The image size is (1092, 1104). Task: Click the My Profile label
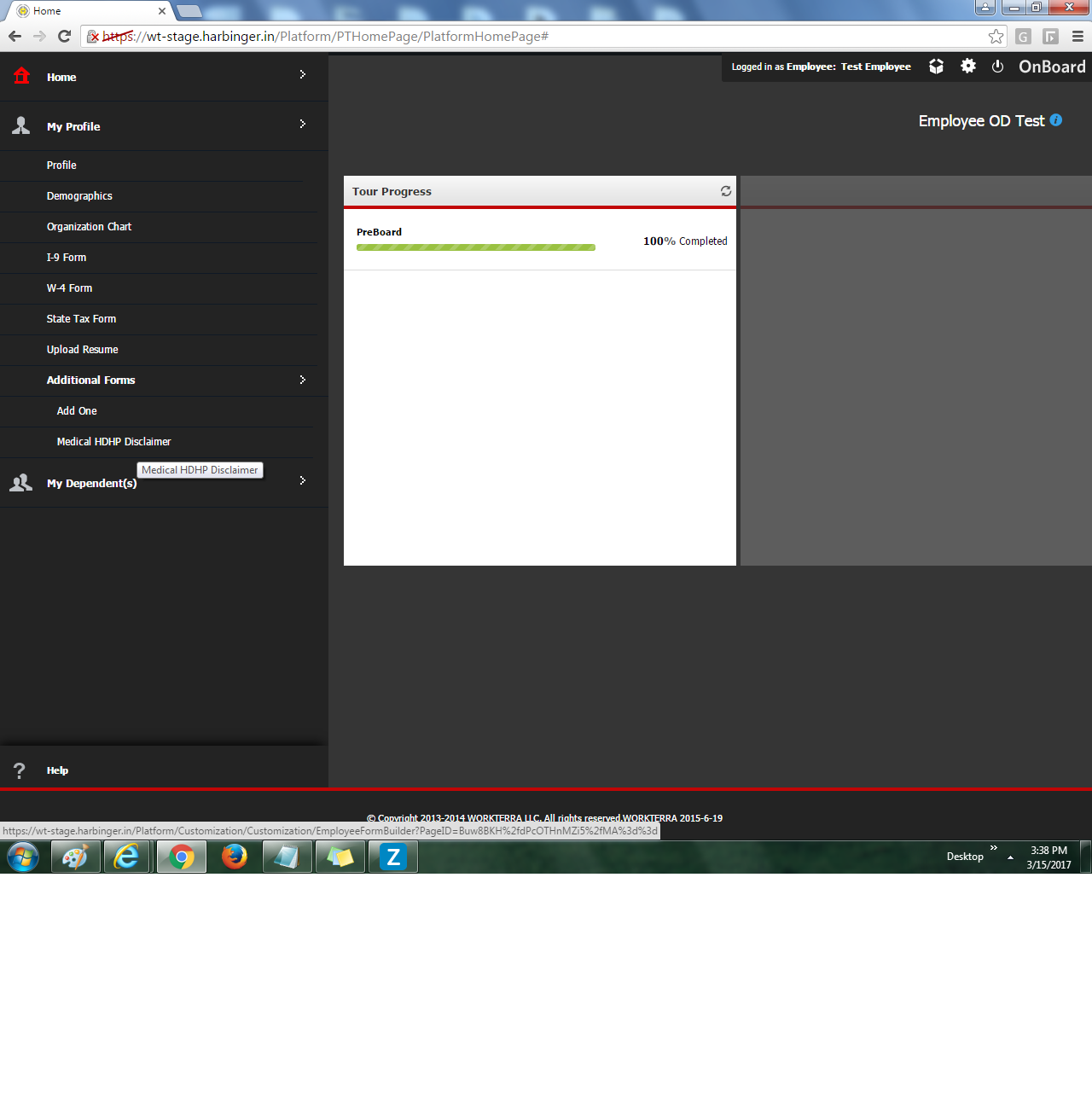pos(73,126)
